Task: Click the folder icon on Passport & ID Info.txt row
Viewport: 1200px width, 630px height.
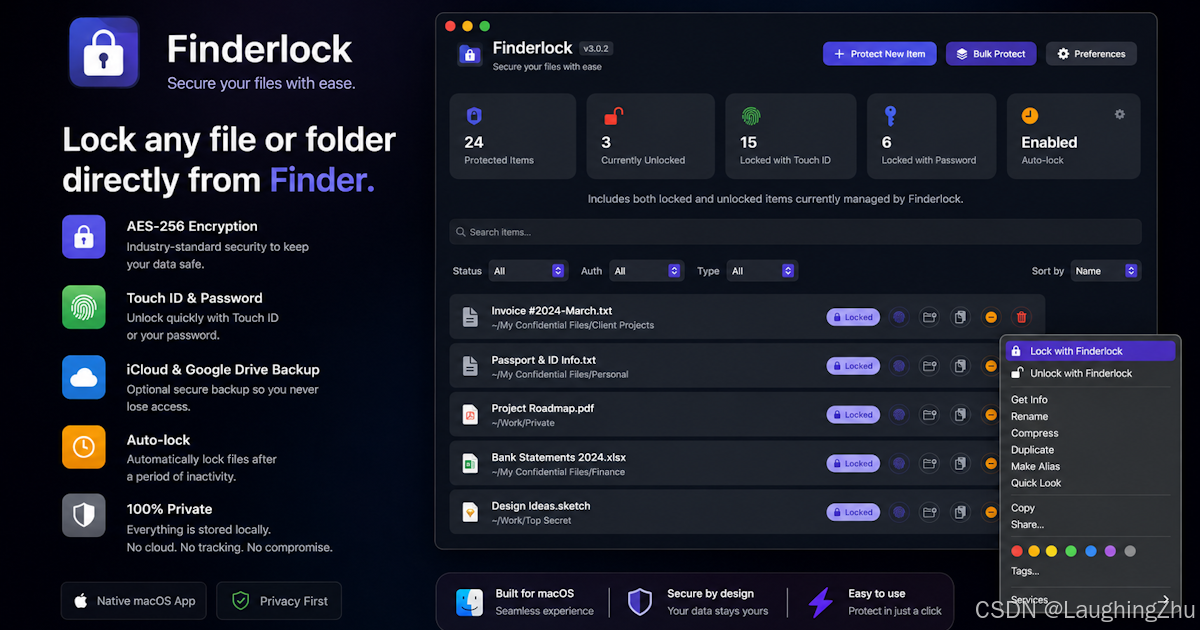Action: [929, 366]
